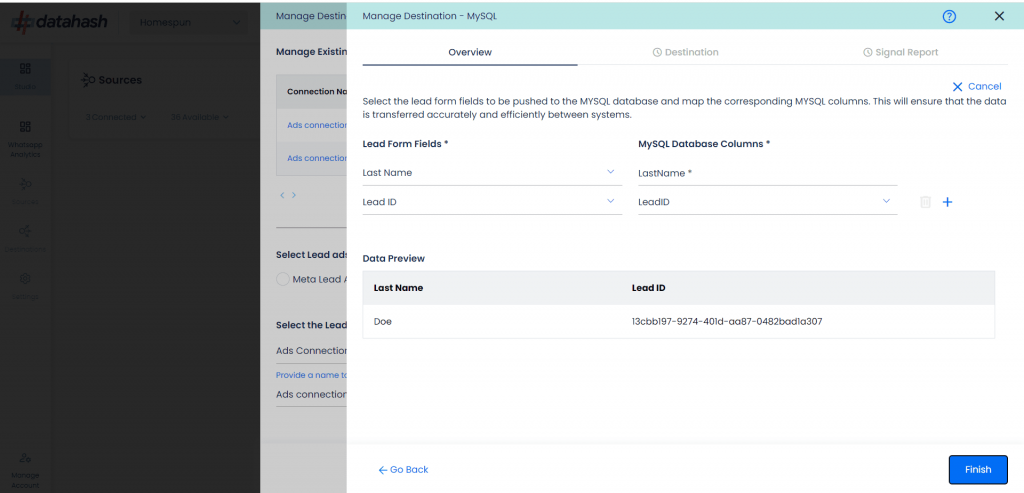1024x493 pixels.
Task: Open Studio in the sidebar
Action: (x=25, y=76)
